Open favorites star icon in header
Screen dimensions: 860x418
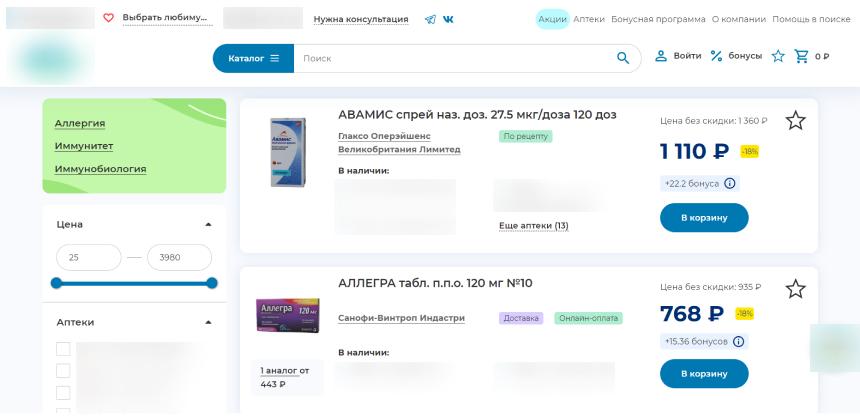(x=778, y=56)
